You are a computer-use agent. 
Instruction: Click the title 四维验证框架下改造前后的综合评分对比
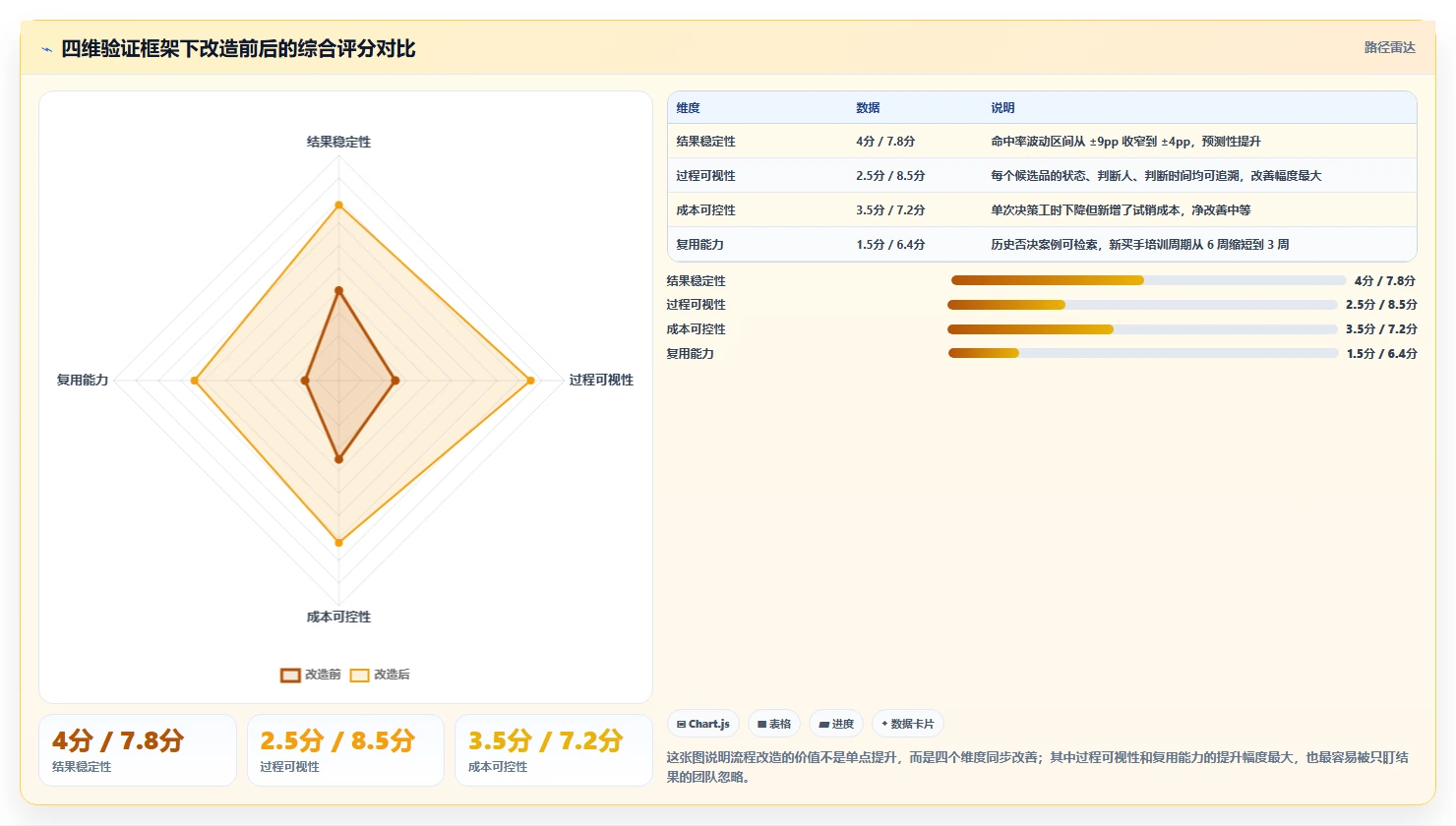coord(238,49)
